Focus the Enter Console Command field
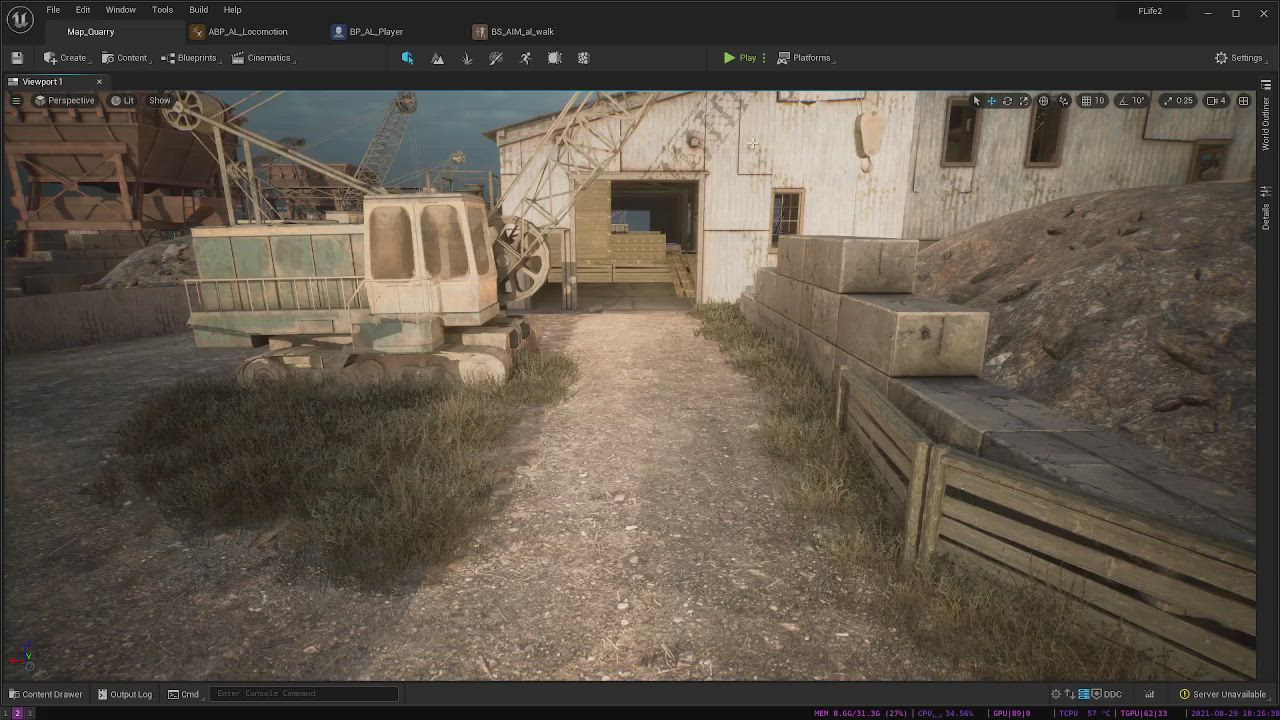 304,694
